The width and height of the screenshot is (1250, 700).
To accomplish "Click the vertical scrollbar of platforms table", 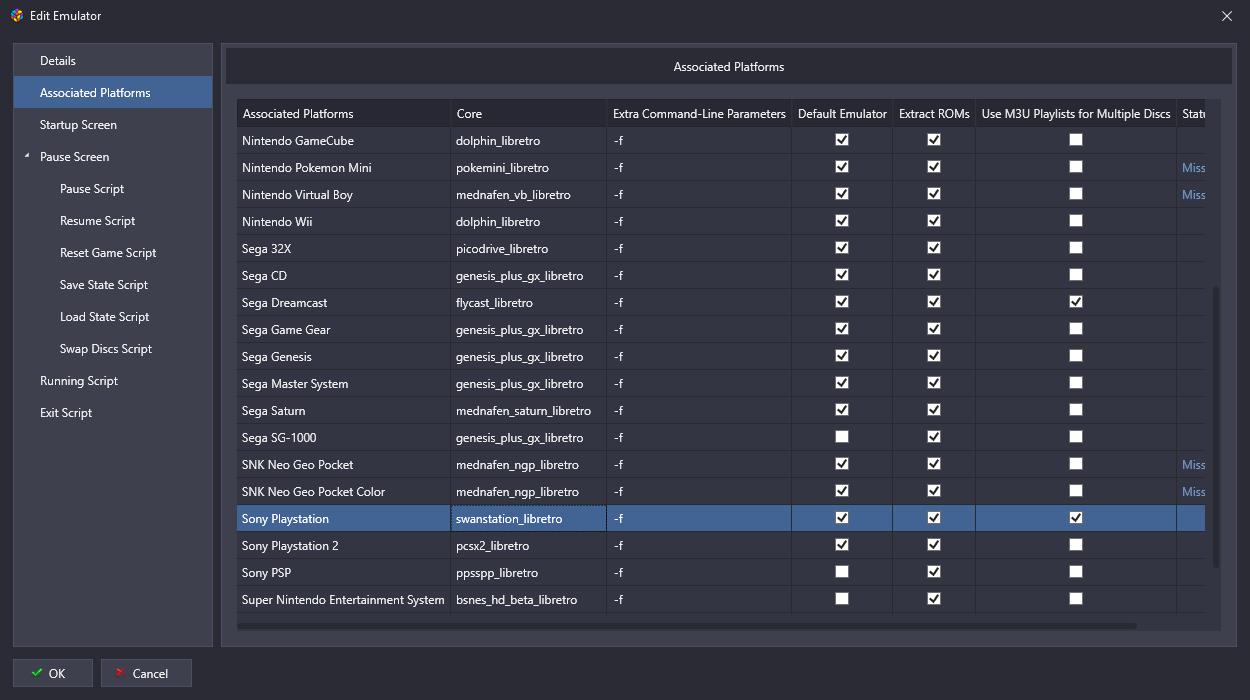I will click(x=1216, y=428).
